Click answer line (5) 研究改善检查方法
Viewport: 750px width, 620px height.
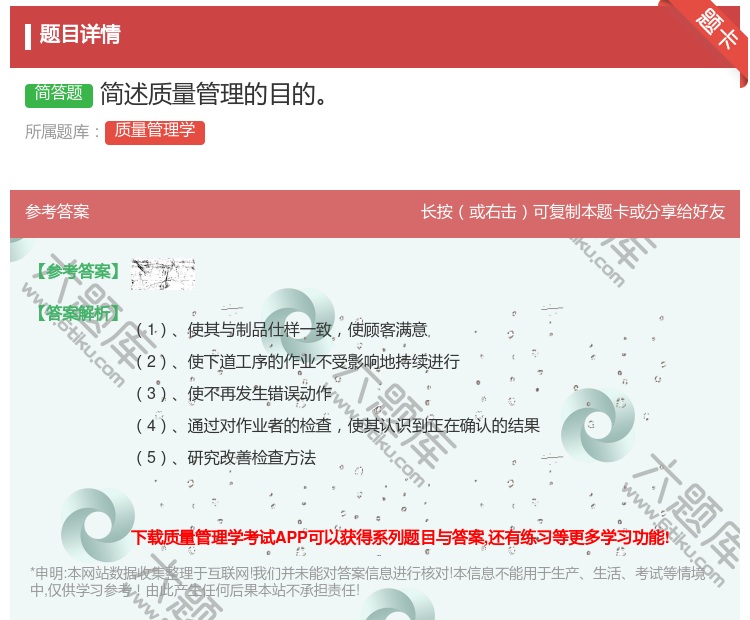[x=226, y=458]
